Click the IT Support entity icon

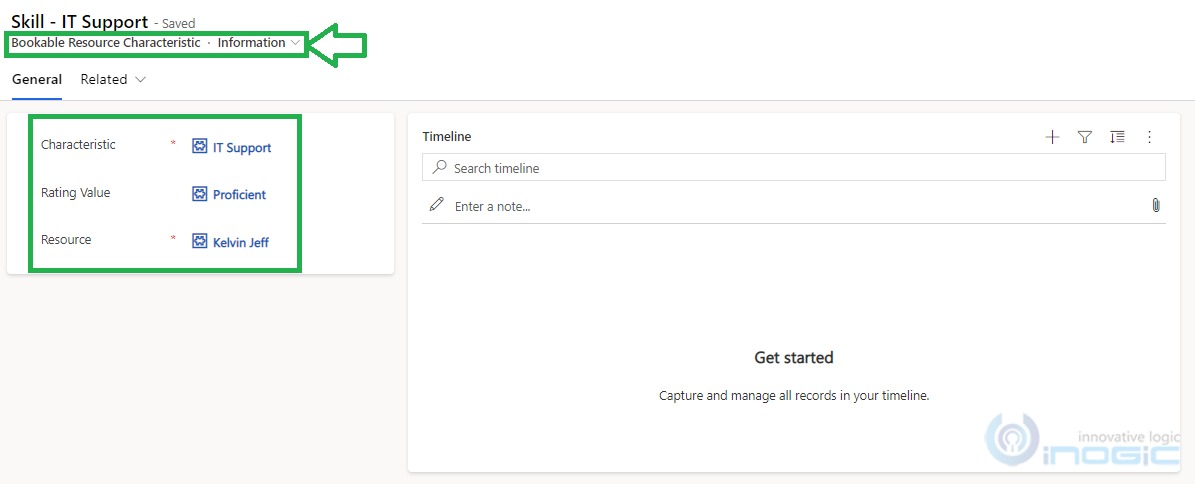pyautogui.click(x=200, y=147)
